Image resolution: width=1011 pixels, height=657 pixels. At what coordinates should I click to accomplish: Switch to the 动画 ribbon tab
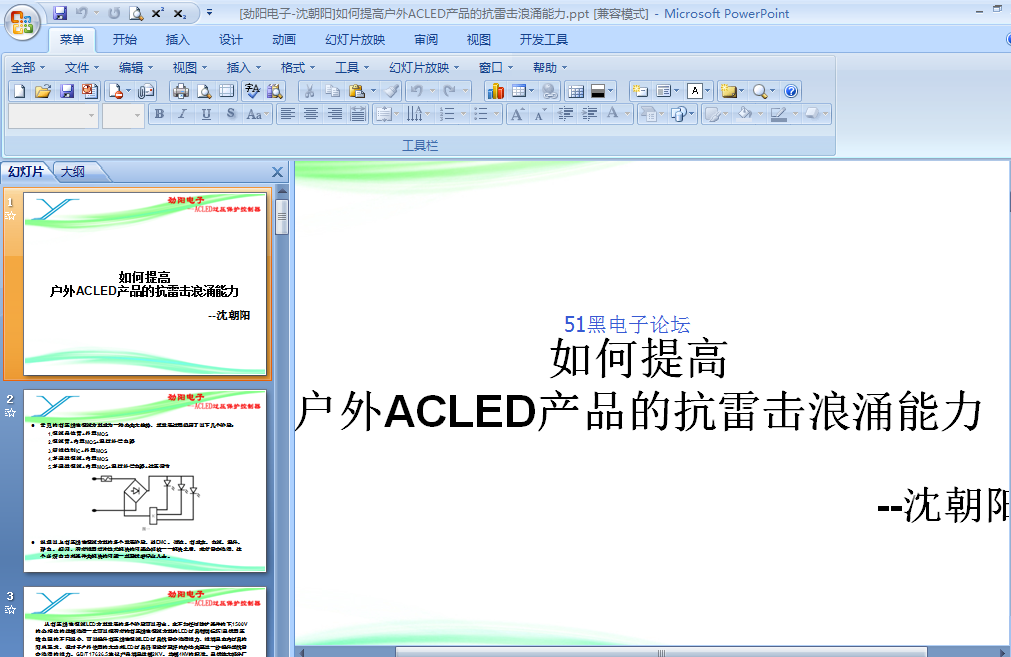(x=284, y=40)
